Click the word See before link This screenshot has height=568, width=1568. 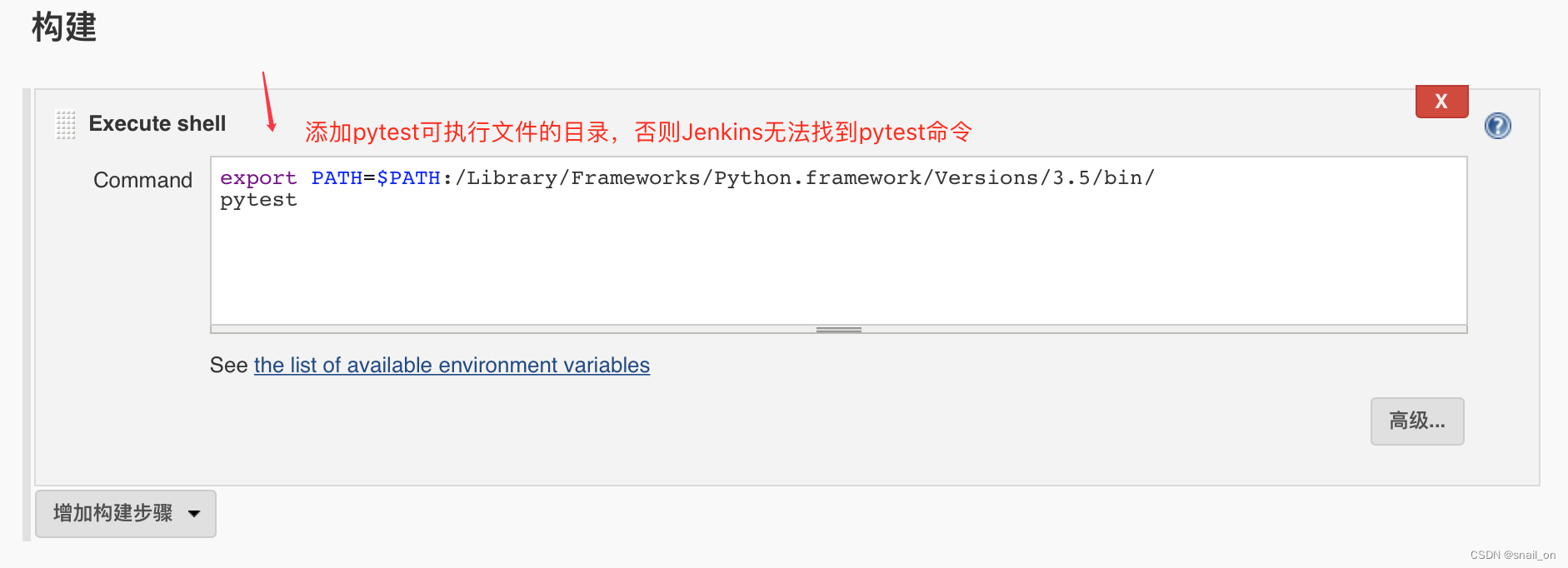[x=229, y=366]
